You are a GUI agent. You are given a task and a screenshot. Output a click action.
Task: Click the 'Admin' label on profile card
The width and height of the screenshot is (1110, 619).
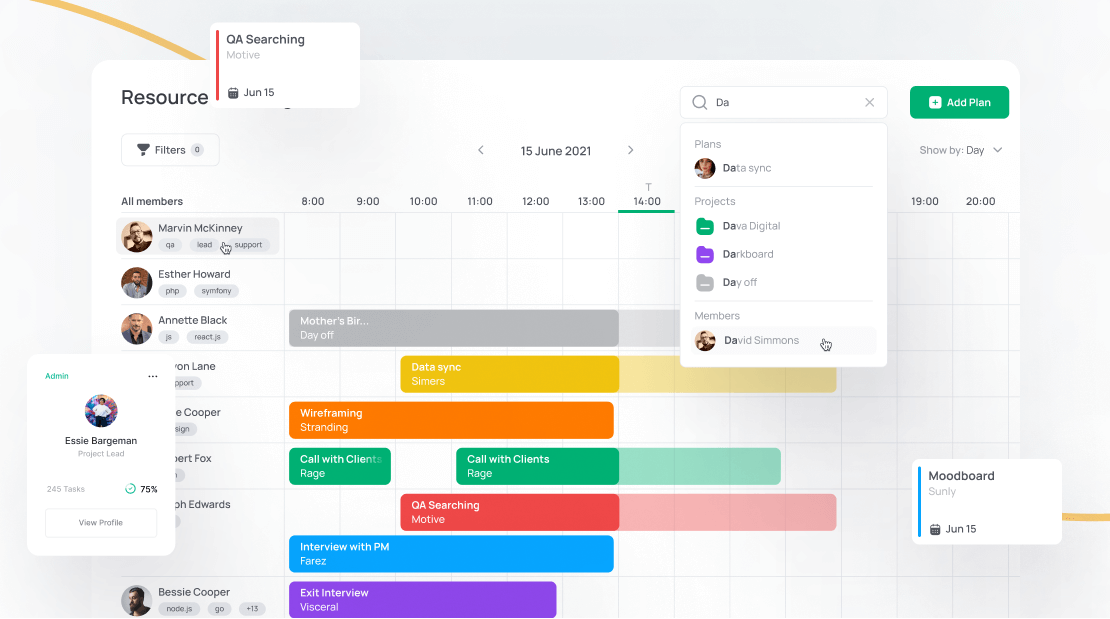coord(57,376)
